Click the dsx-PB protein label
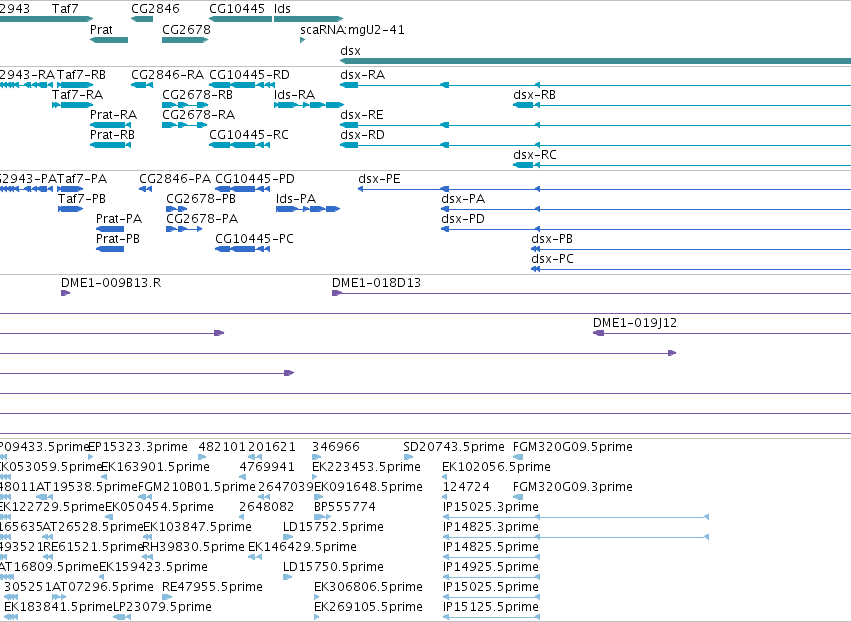The width and height of the screenshot is (851, 622). [552, 239]
